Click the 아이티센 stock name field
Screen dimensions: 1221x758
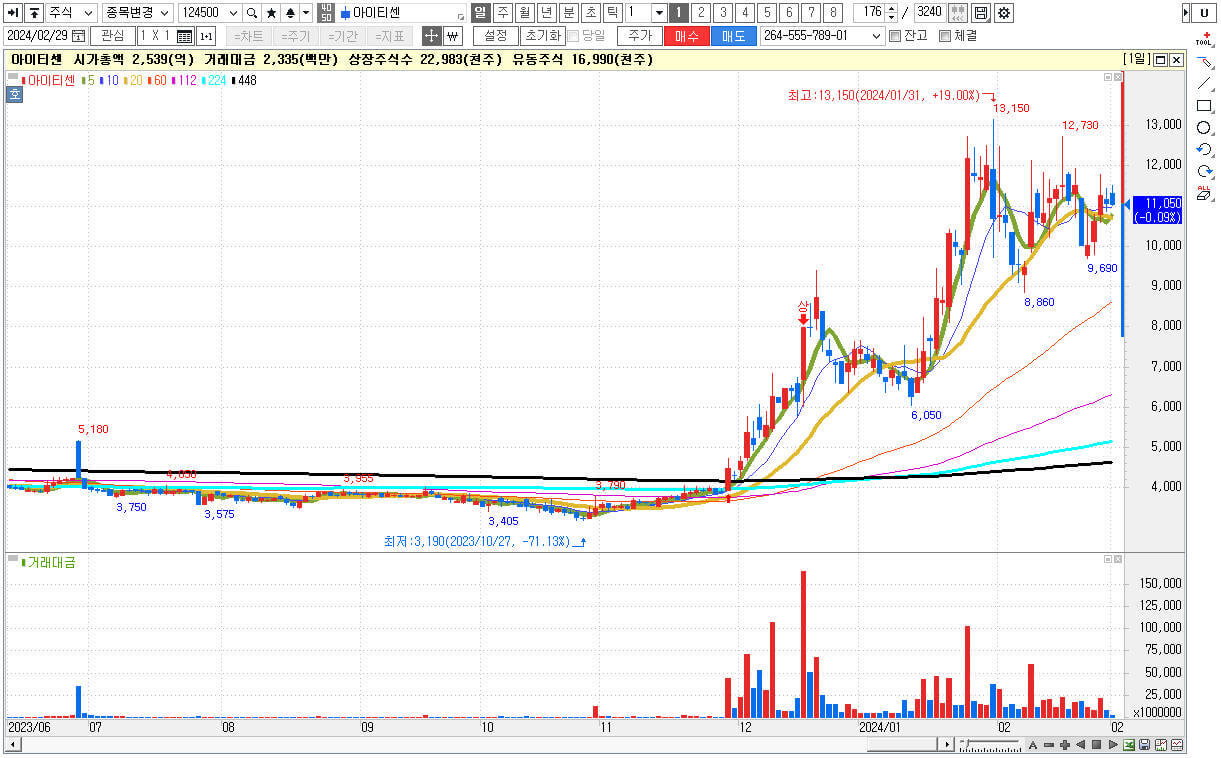coord(402,13)
